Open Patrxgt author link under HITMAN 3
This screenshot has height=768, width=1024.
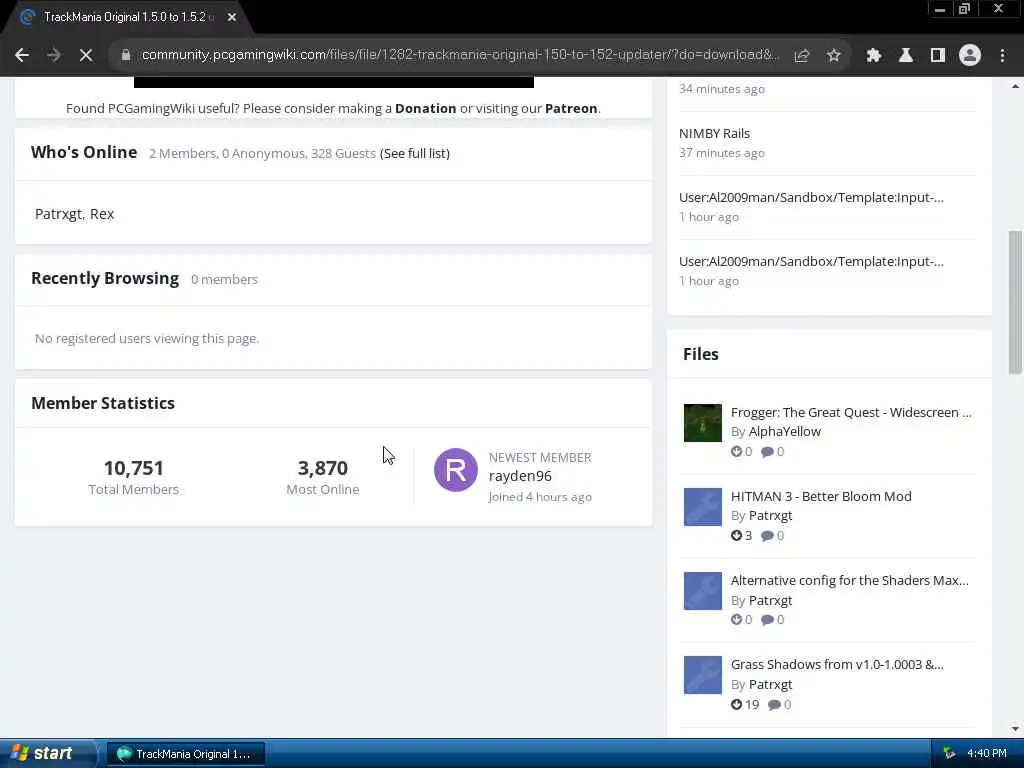(x=770, y=515)
